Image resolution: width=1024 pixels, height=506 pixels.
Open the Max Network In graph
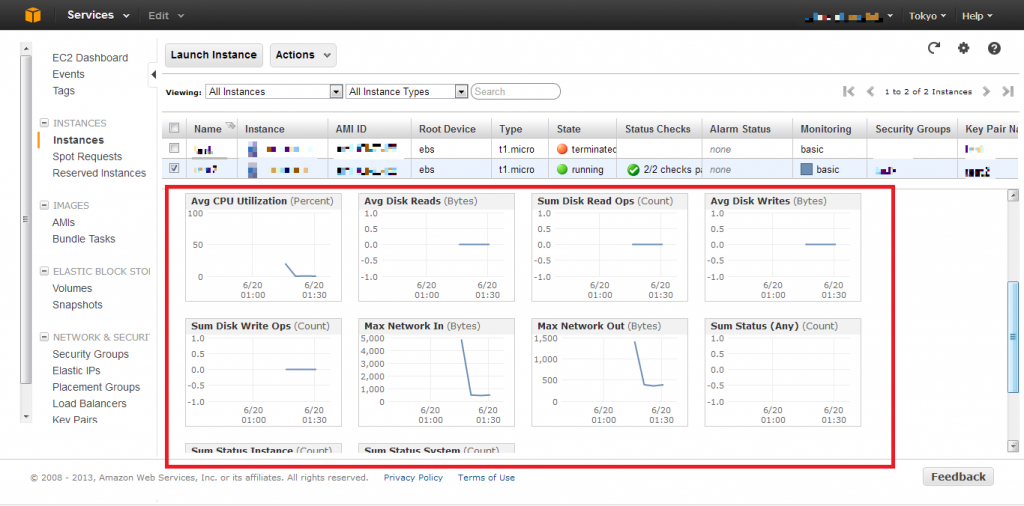pos(436,372)
